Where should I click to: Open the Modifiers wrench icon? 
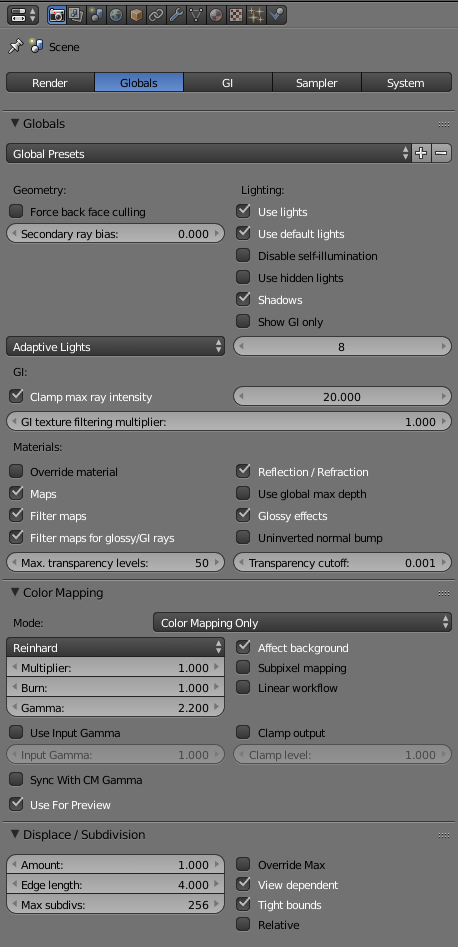click(176, 15)
